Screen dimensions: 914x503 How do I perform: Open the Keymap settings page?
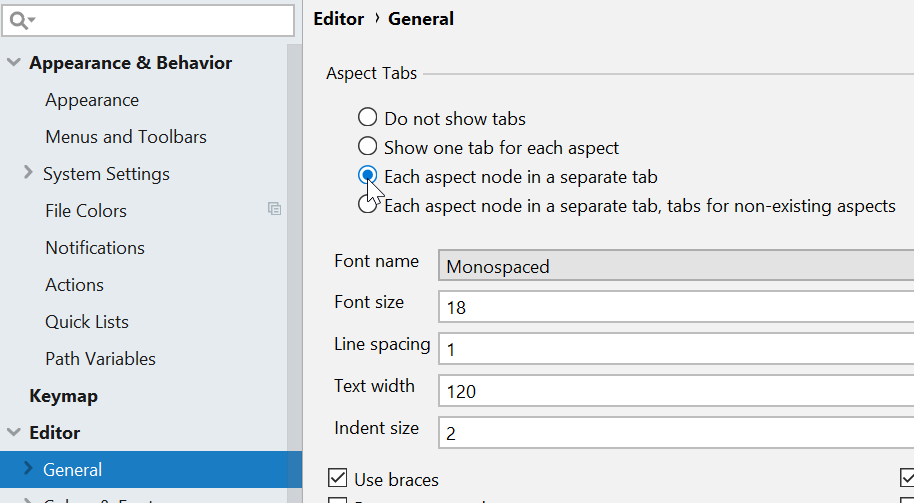64,396
